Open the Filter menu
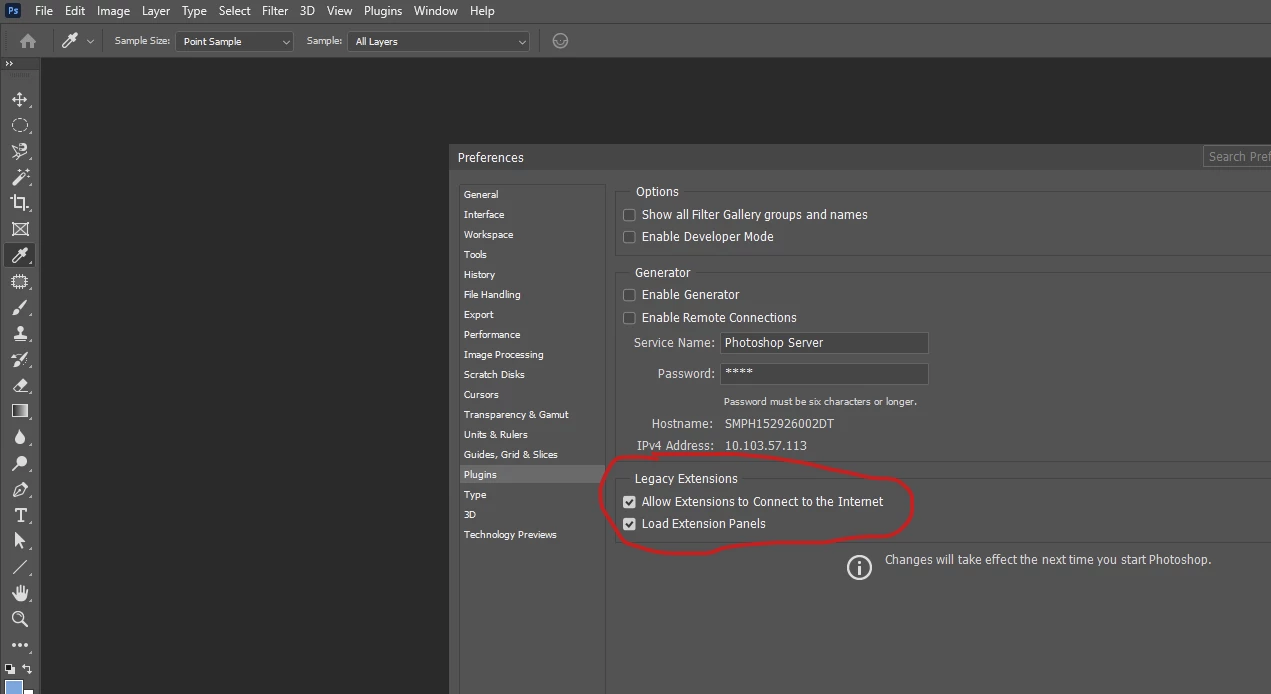 (275, 11)
